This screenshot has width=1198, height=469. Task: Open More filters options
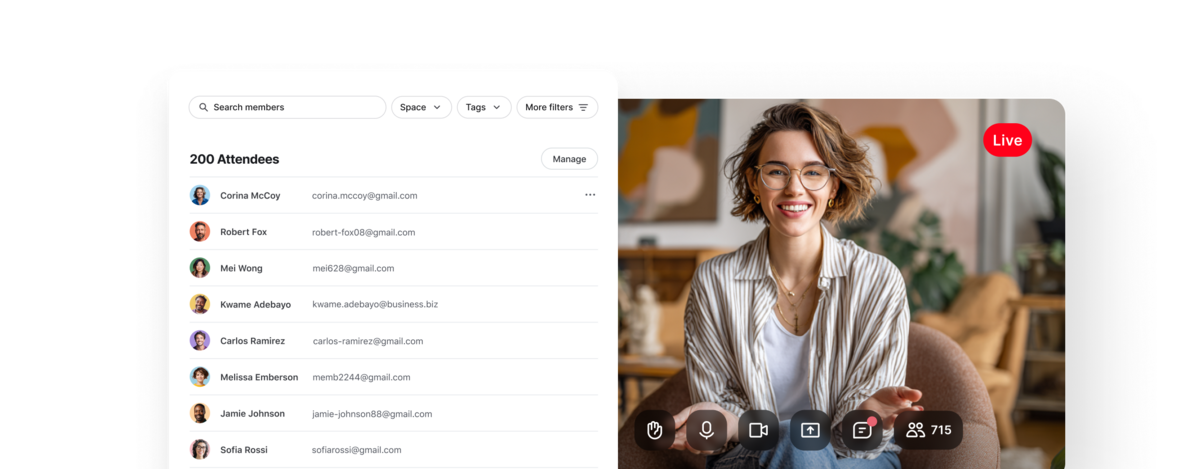pyautogui.click(x=557, y=107)
